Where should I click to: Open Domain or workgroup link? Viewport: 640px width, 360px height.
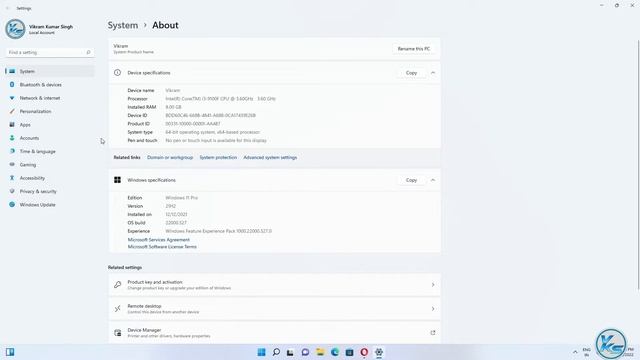(170, 157)
